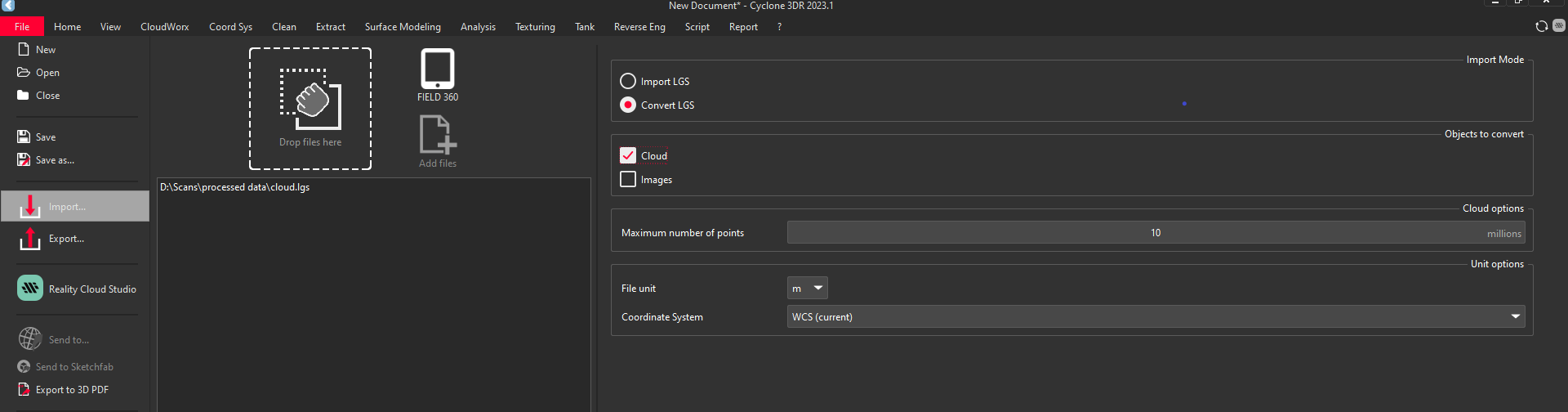Click the cloud account icon next to refresh
The height and width of the screenshot is (412, 1568).
[x=1558, y=25]
